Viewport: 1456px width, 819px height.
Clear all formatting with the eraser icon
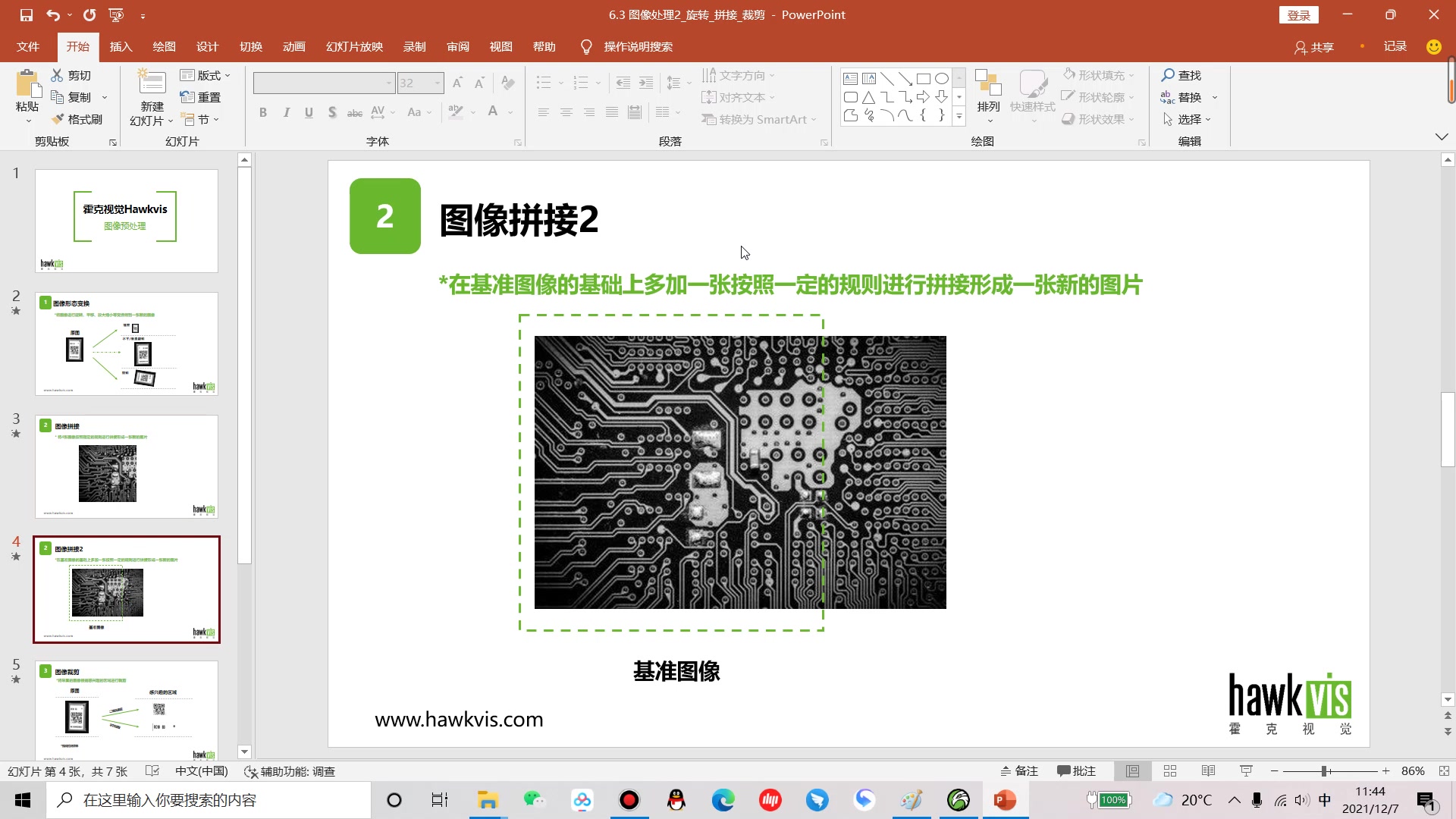pos(508,83)
